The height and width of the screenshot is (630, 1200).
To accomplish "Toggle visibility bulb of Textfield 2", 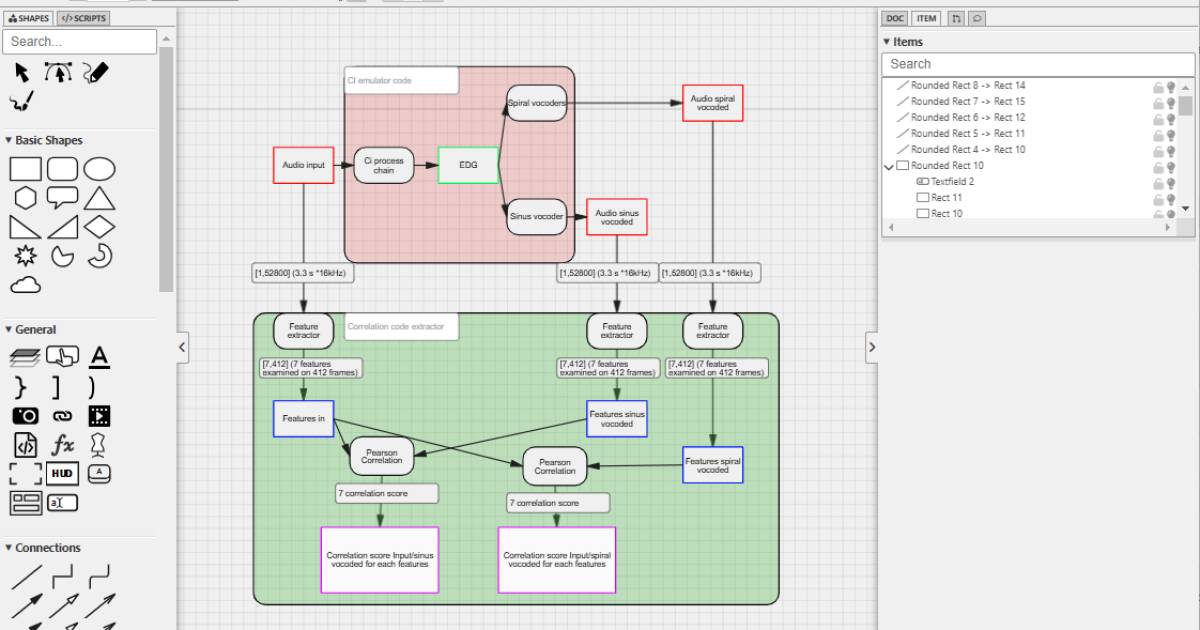I will [x=1171, y=182].
